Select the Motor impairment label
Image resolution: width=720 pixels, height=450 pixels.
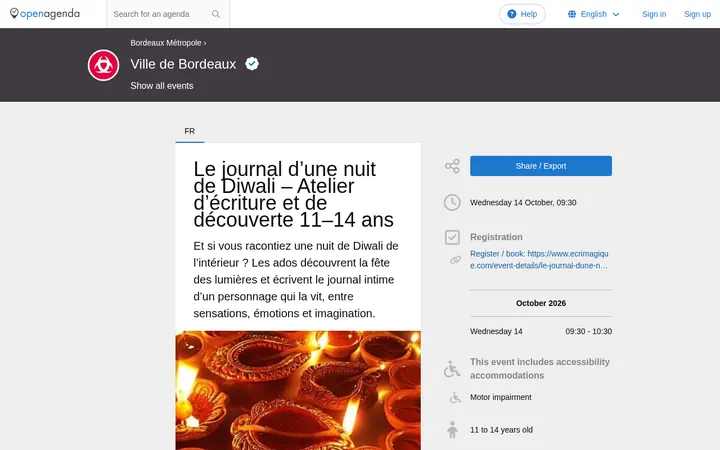(x=501, y=397)
